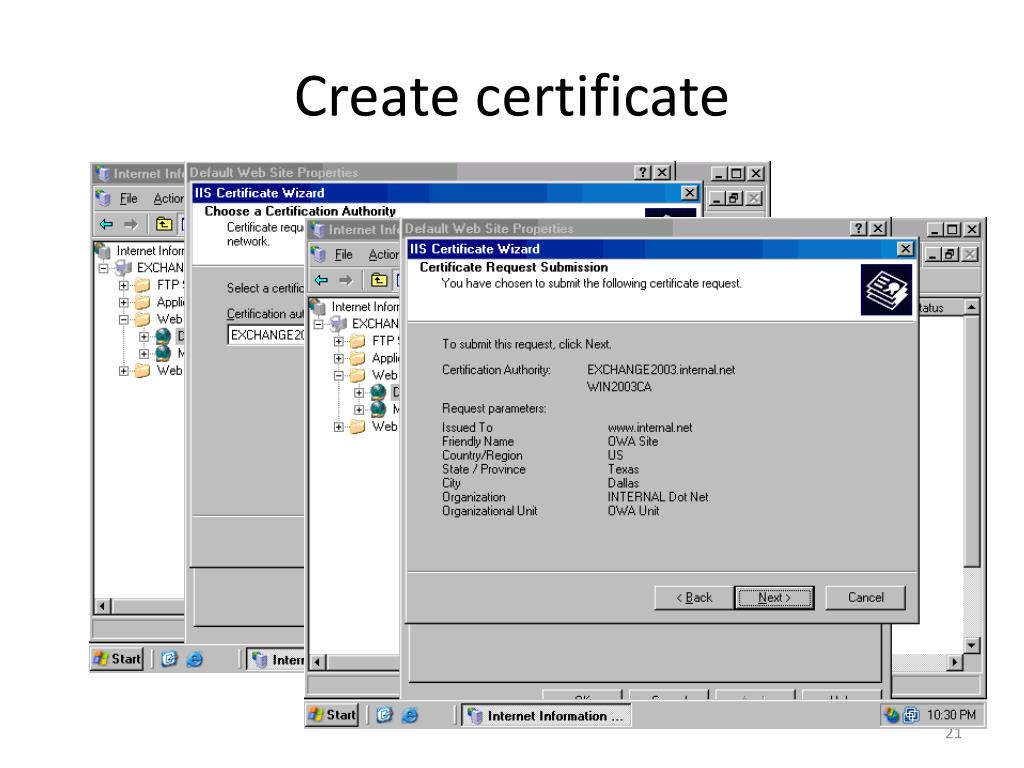This screenshot has height=768, width=1024.
Task: Click the M web site globe icon in the front tree
Action: click(378, 409)
